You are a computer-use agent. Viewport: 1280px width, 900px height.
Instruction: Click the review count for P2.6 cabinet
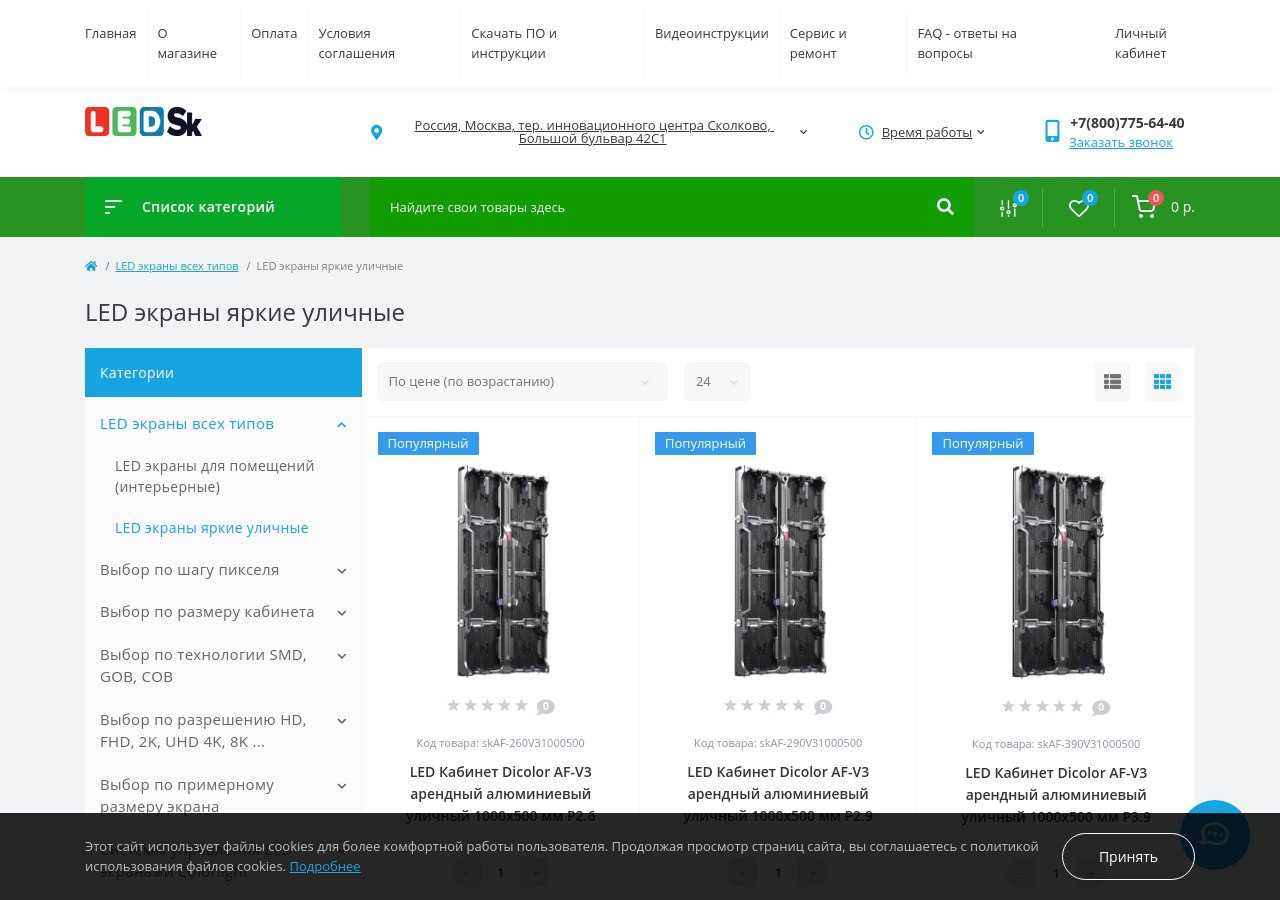545,707
